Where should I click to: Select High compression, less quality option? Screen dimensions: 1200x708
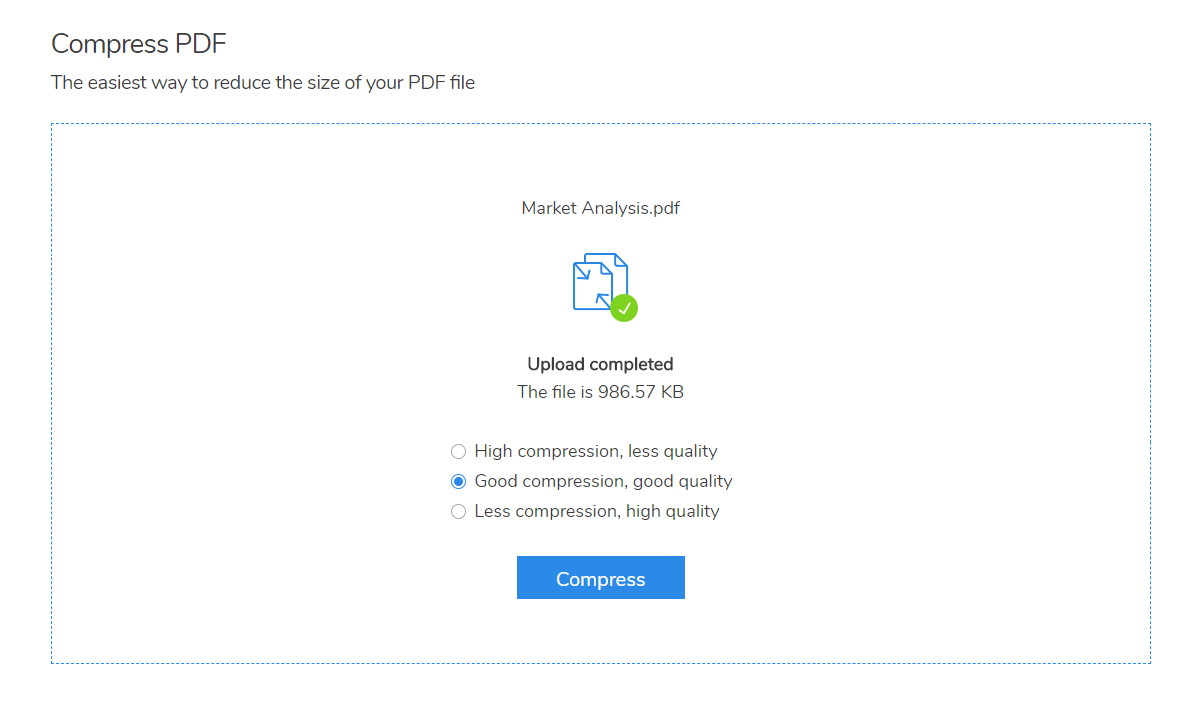point(458,451)
